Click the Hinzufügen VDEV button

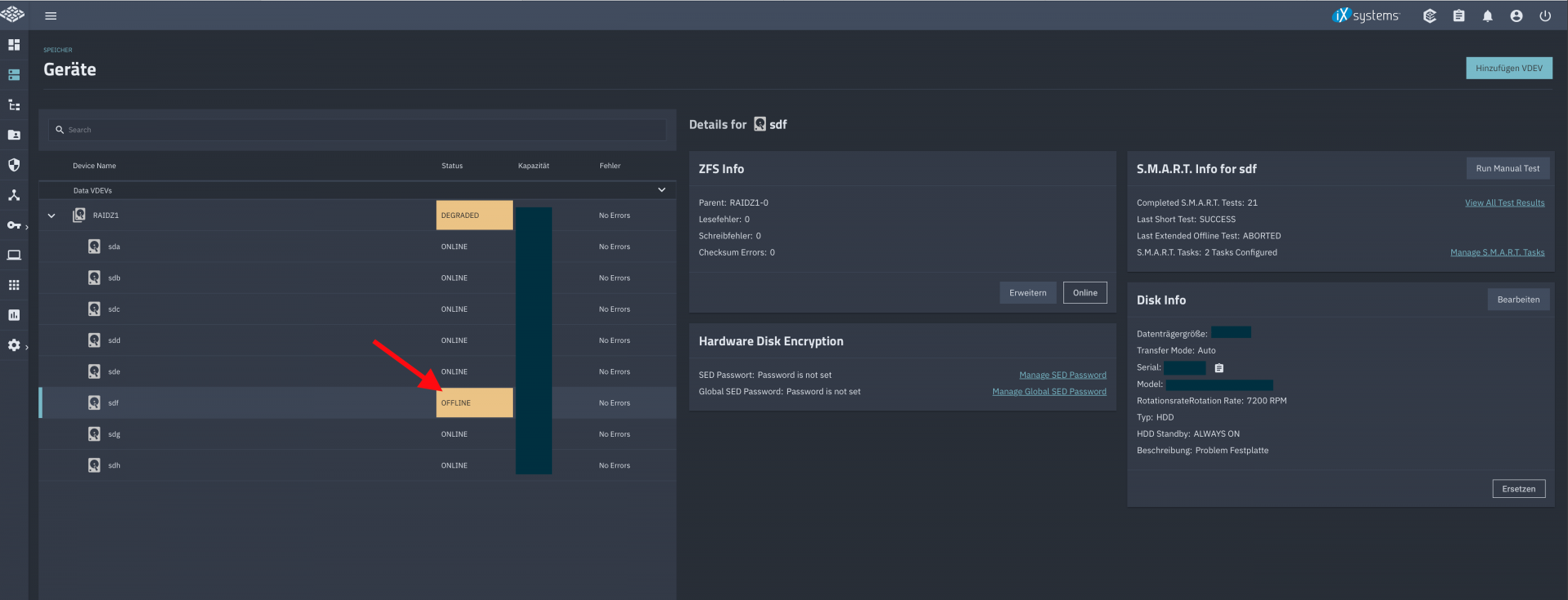click(x=1509, y=69)
